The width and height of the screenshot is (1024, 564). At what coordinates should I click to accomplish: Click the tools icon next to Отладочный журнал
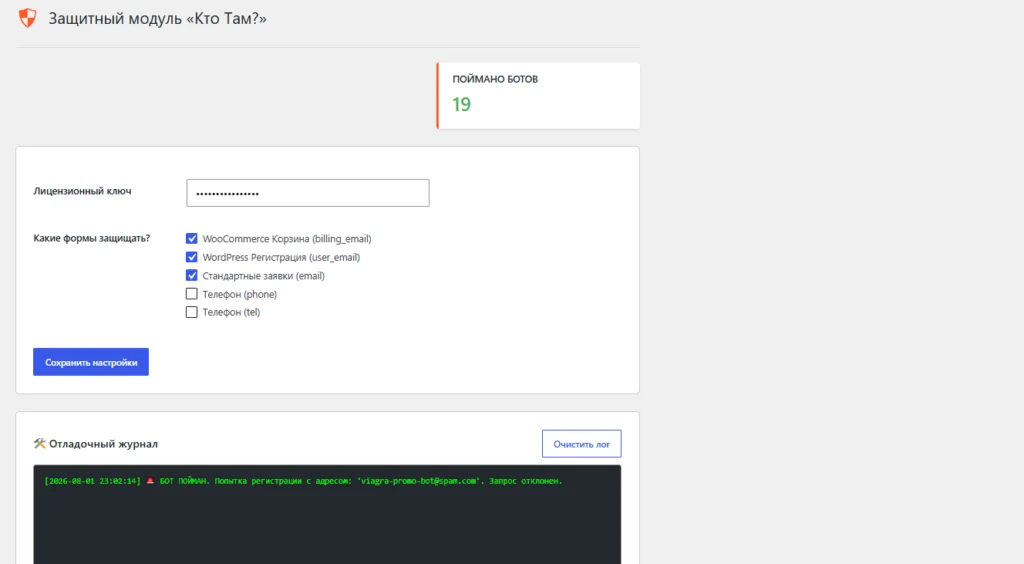39,443
